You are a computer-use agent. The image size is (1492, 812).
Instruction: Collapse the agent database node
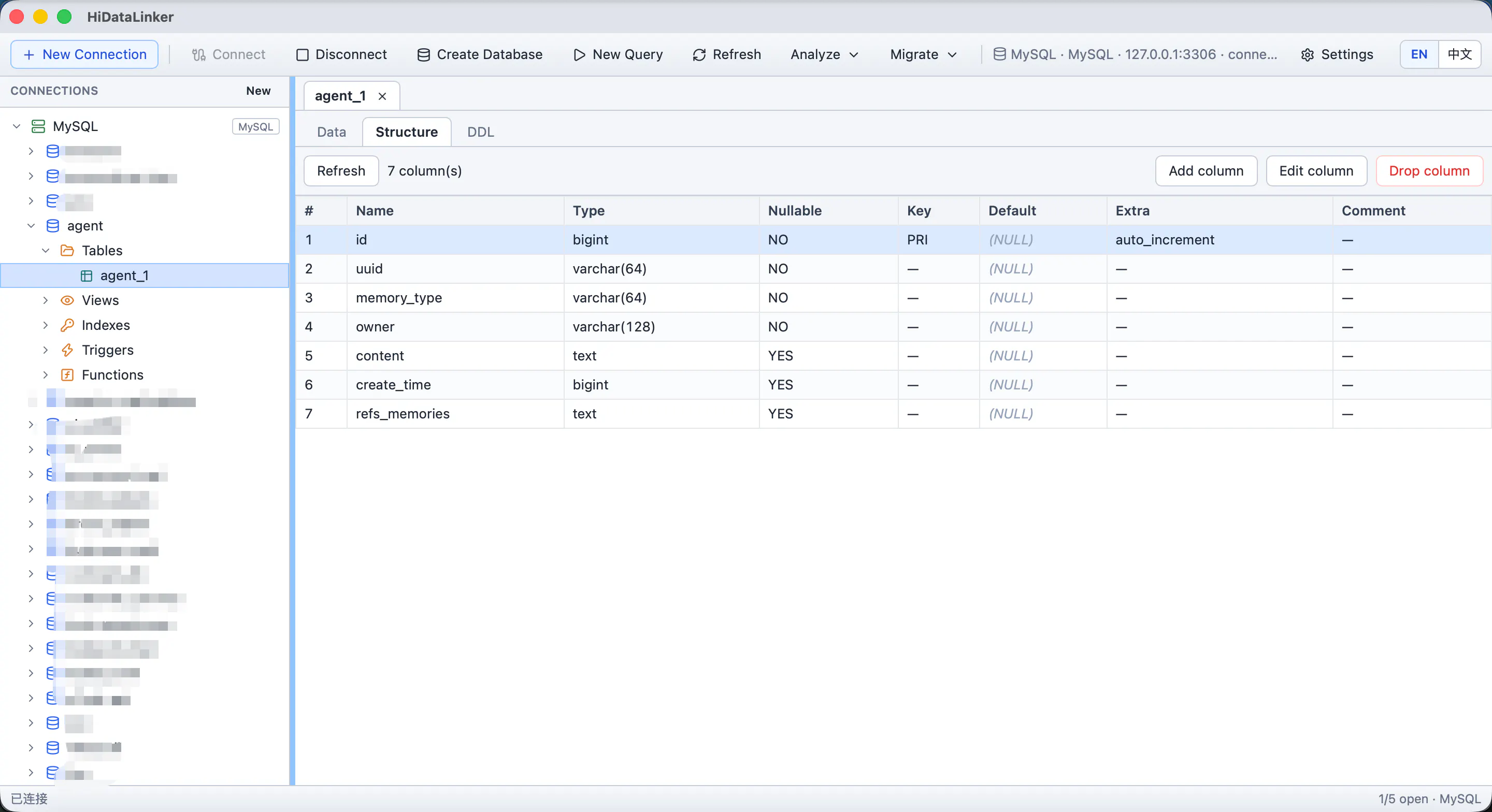click(31, 226)
